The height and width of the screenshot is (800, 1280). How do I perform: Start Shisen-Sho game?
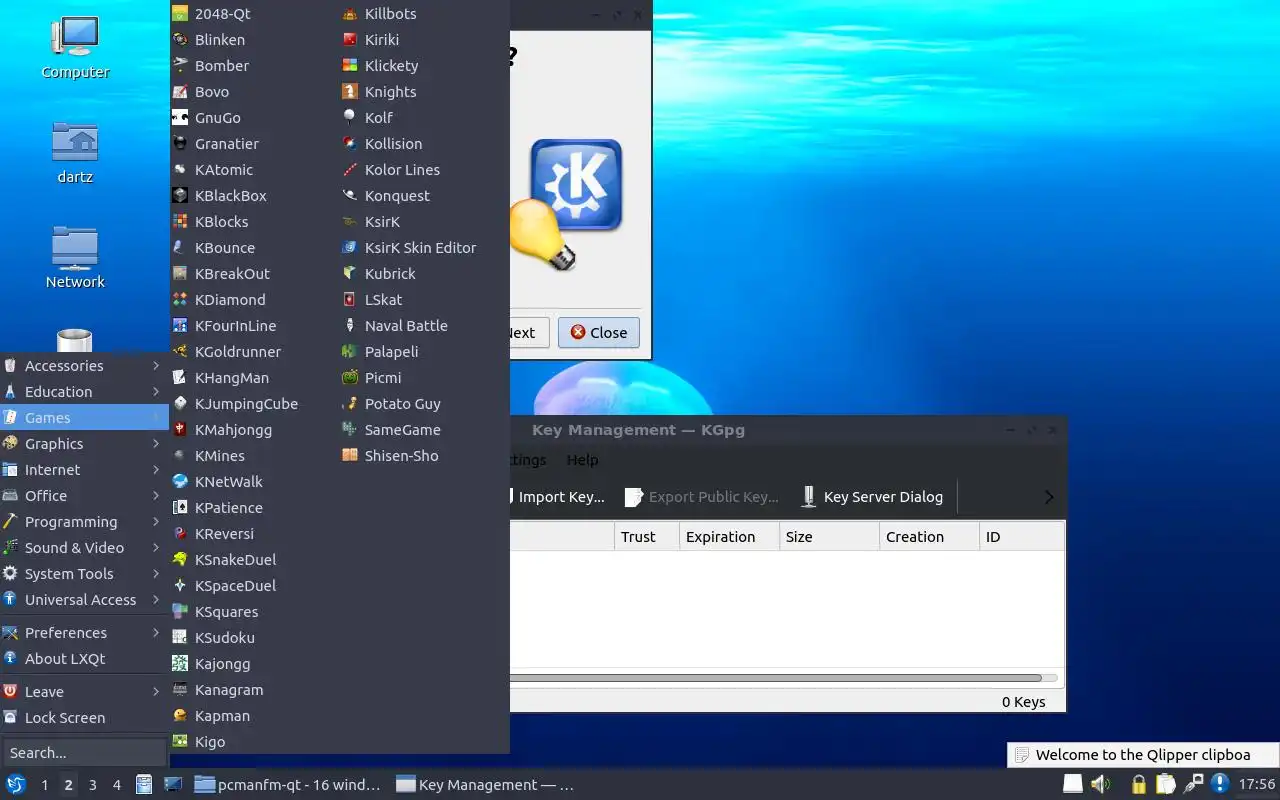point(425,456)
